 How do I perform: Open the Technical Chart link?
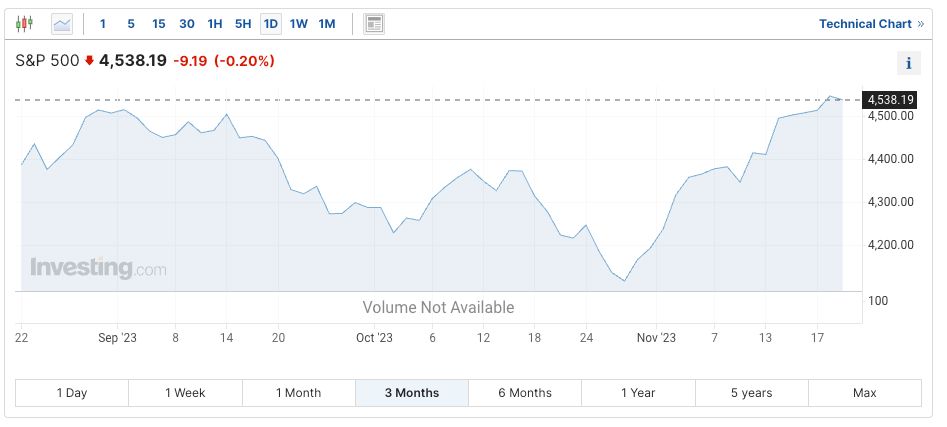pyautogui.click(x=871, y=23)
